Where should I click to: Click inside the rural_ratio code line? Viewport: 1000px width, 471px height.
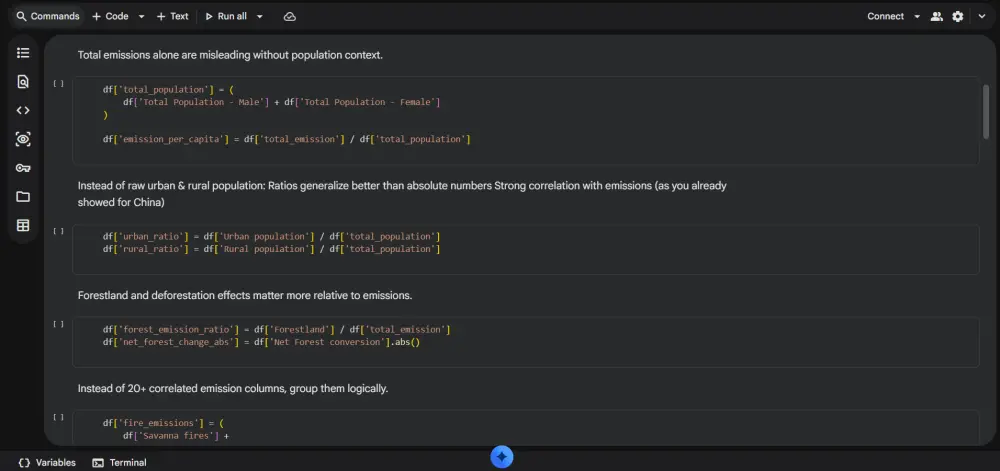pyautogui.click(x=272, y=249)
